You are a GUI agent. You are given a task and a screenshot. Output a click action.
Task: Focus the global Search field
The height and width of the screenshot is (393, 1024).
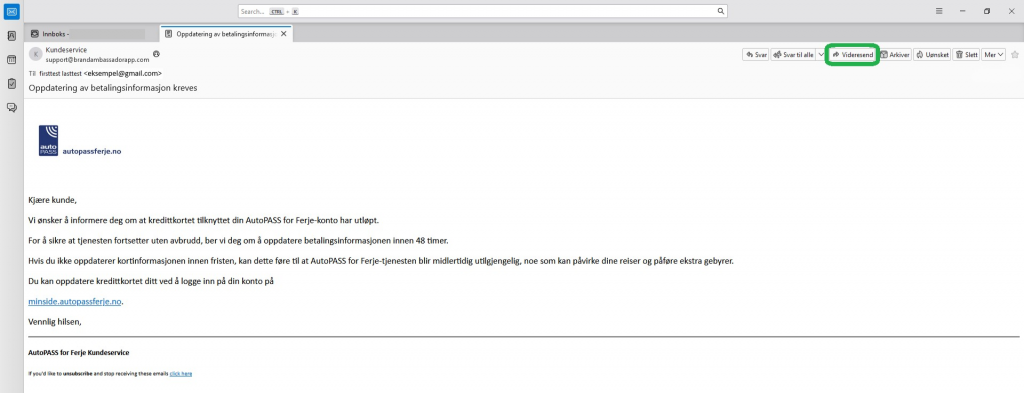(483, 12)
